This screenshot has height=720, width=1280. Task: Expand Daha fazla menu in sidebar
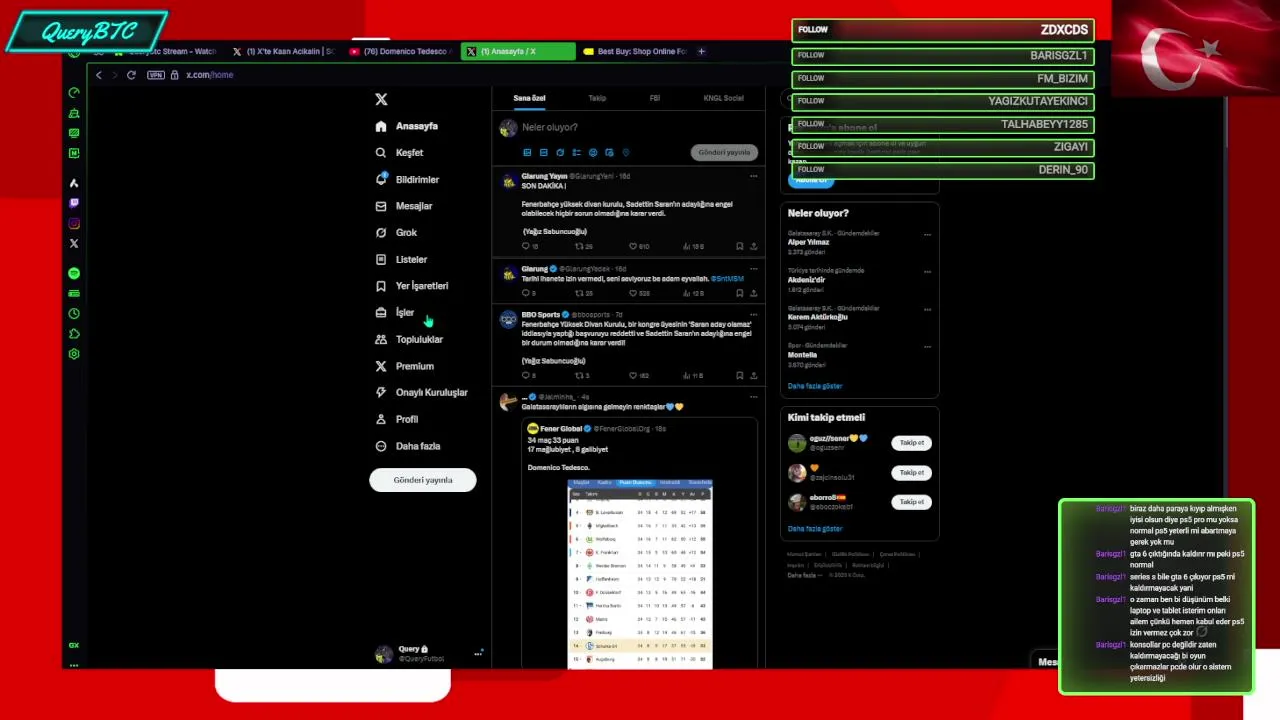point(408,446)
